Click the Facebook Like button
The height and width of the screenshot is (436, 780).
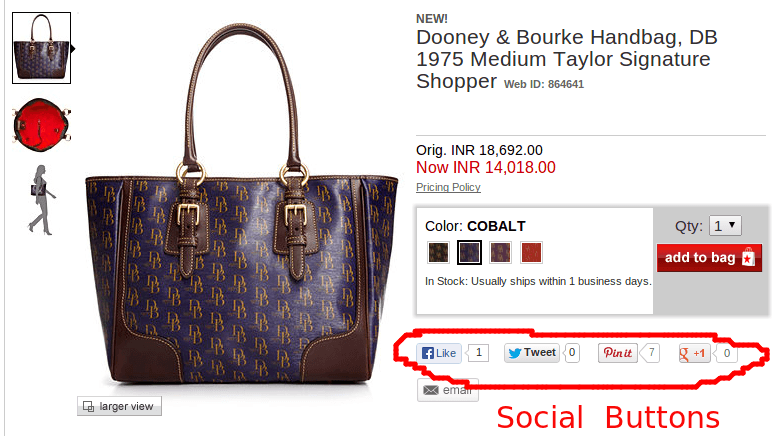coord(439,353)
